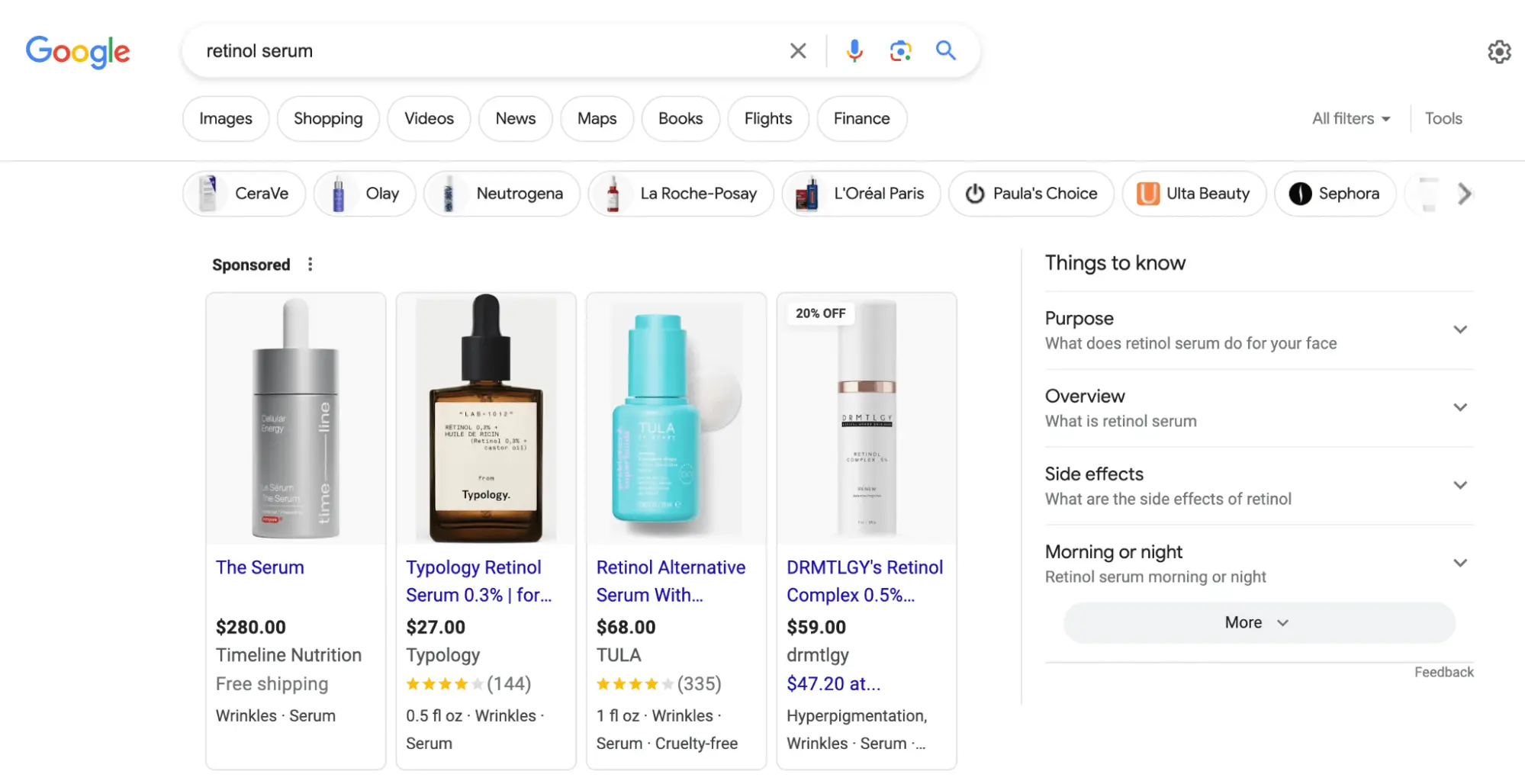Select the L'Oréal Paris brand chip
Image resolution: width=1525 pixels, height=784 pixels.
pos(861,194)
